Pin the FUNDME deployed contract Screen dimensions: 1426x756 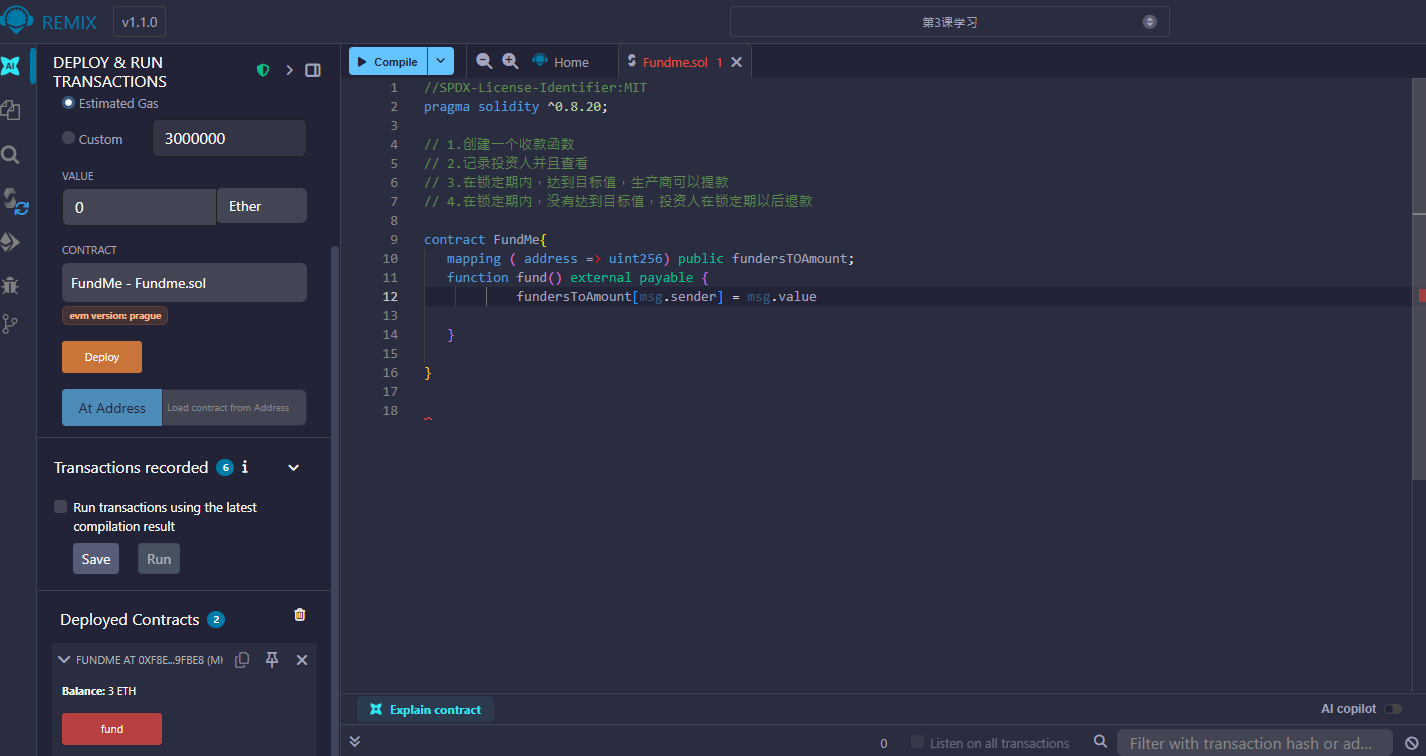[x=272, y=660]
